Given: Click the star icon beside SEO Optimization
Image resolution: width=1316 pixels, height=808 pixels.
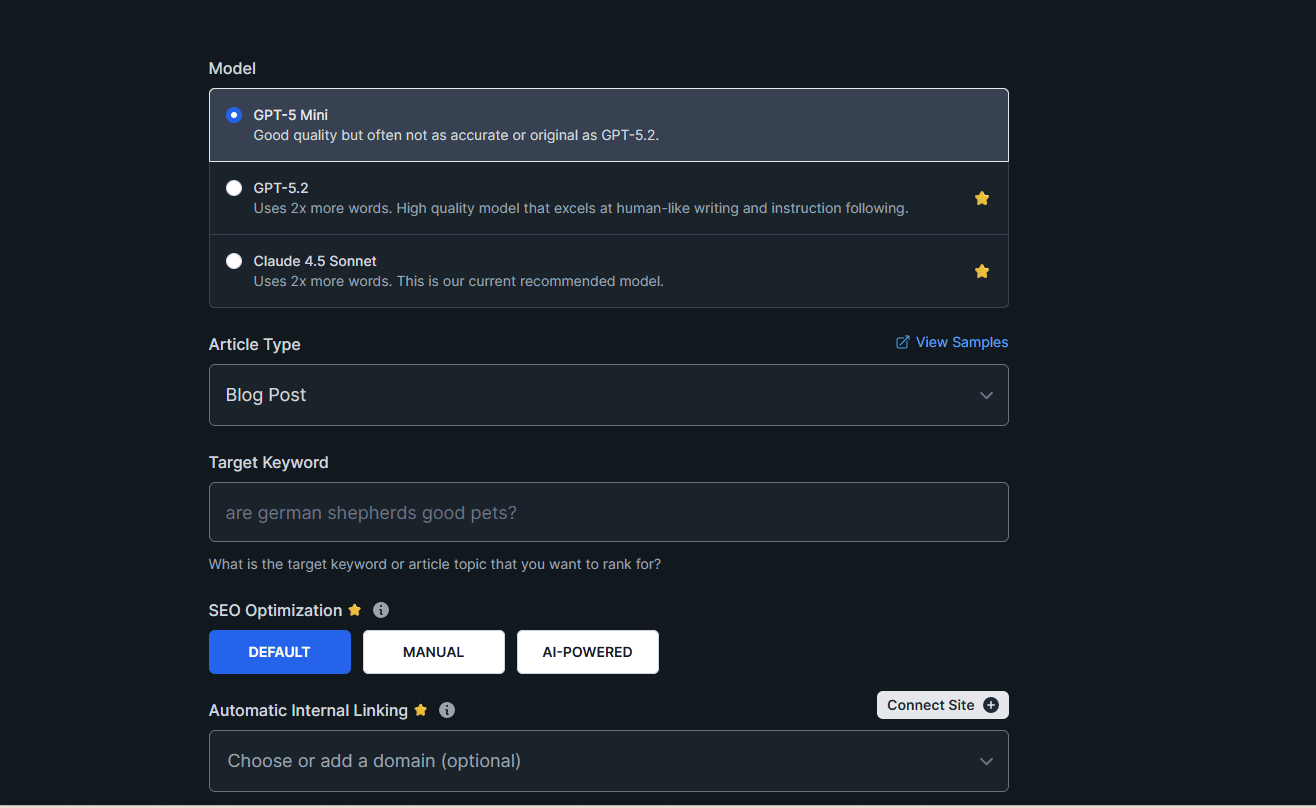Looking at the screenshot, I should tap(355, 610).
